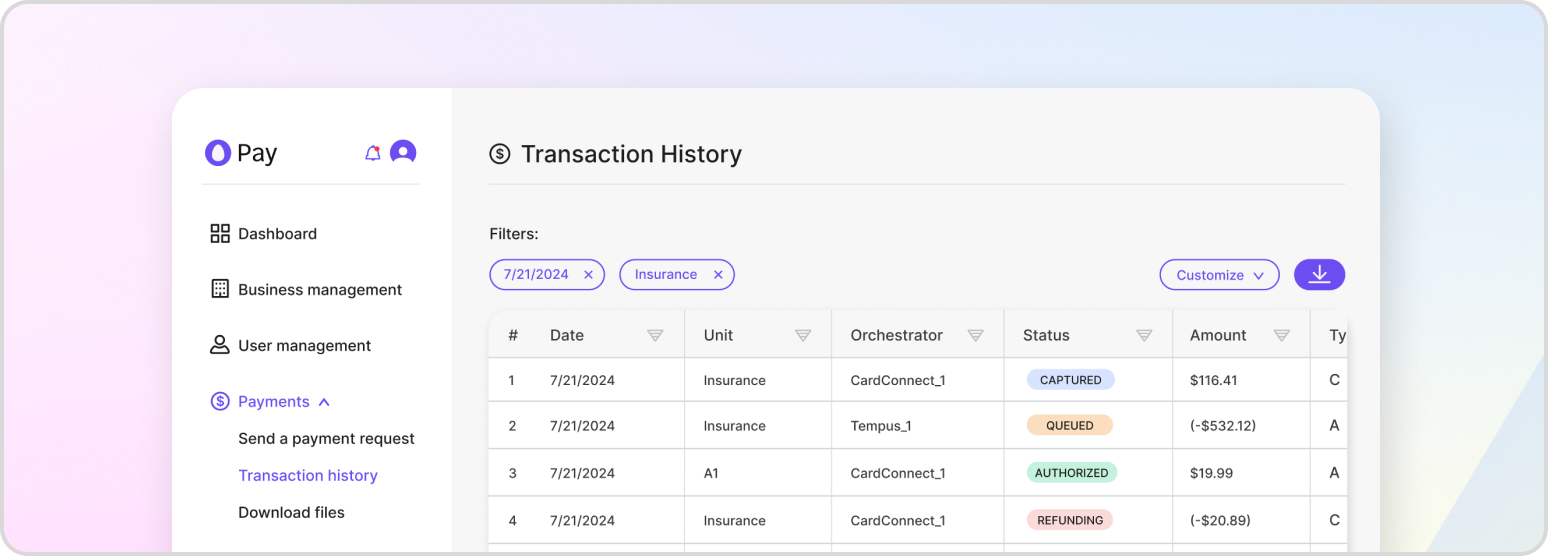1548x556 pixels.
Task: Navigate to User management
Action: (x=304, y=346)
